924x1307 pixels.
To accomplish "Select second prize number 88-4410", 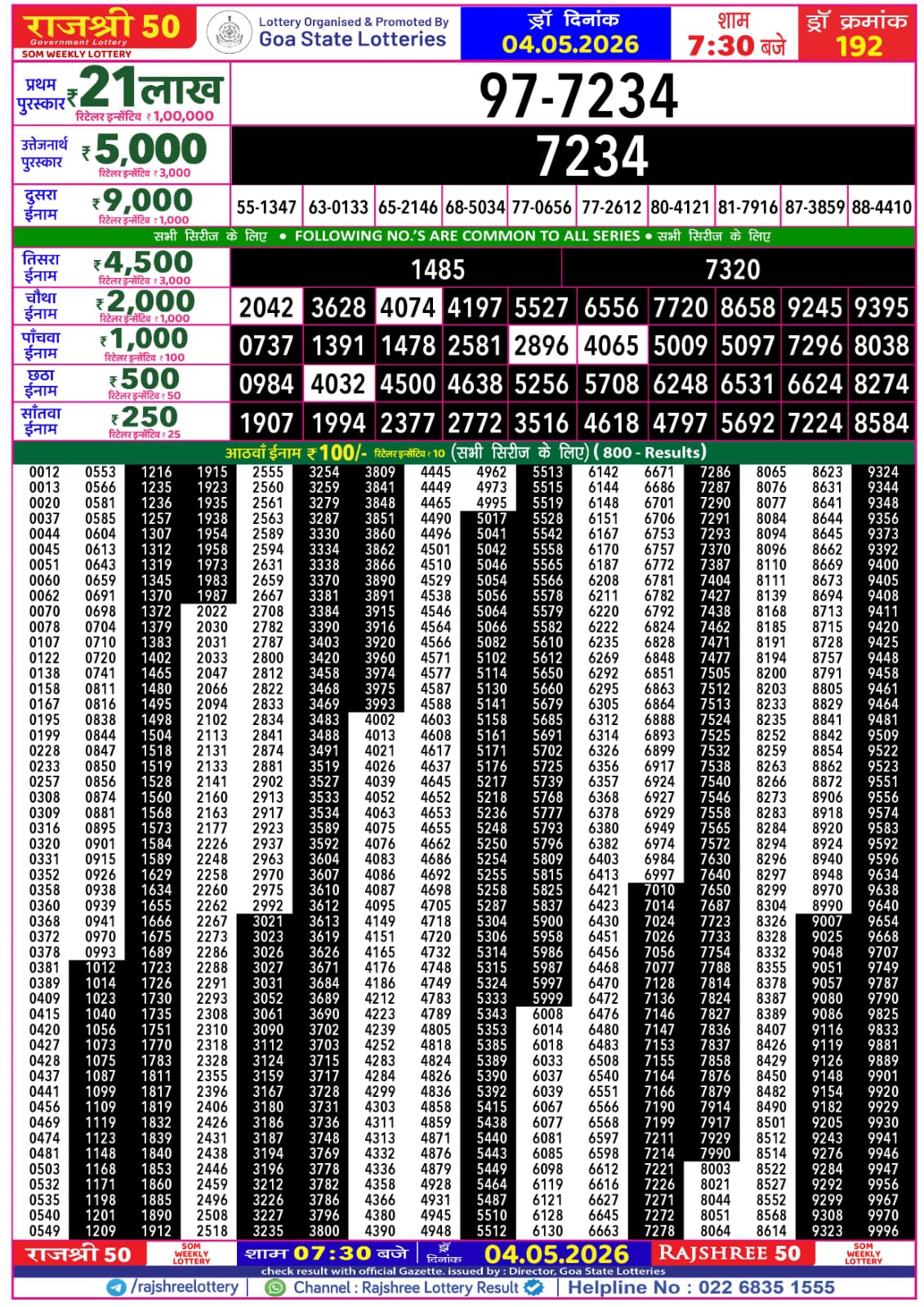I will point(882,208).
